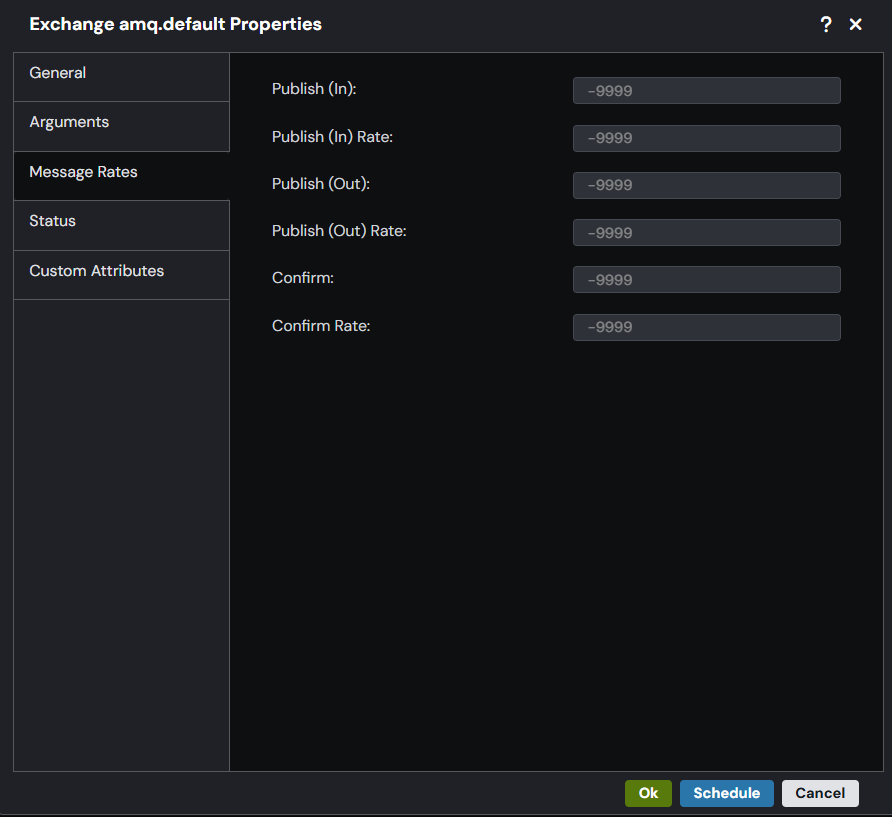Viewport: 892px width, 817px height.
Task: Click the Publish (In) Rate label
Action: pyautogui.click(x=332, y=137)
